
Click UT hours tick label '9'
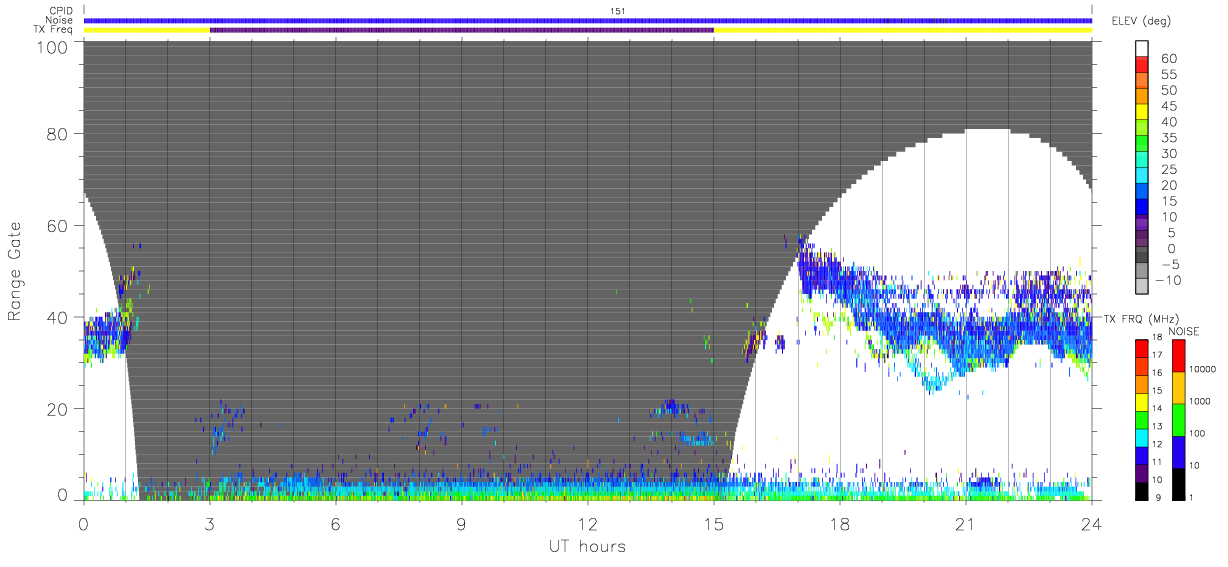[x=462, y=523]
